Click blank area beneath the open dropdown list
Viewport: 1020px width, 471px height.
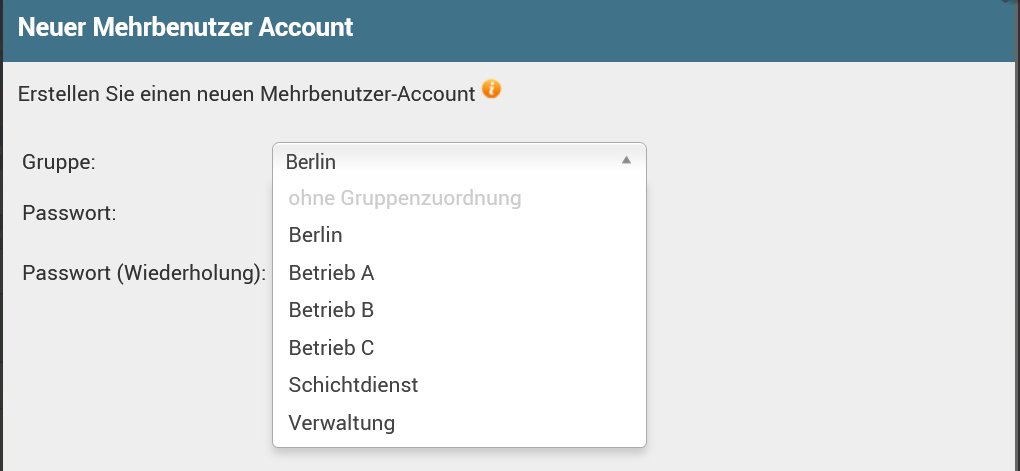coord(460,460)
